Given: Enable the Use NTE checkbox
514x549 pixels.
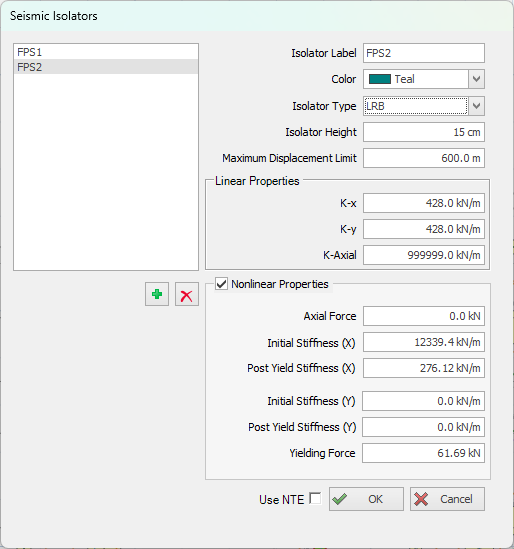Looking at the screenshot, I should click(x=315, y=499).
